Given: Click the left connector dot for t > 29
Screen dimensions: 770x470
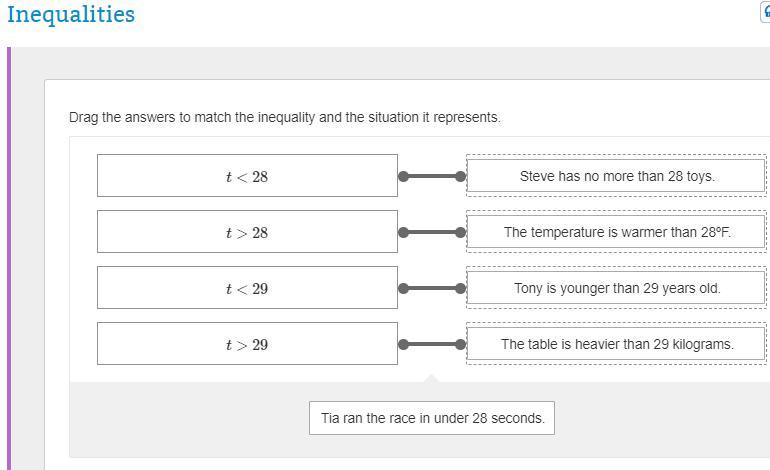Looking at the screenshot, I should click(x=403, y=345).
